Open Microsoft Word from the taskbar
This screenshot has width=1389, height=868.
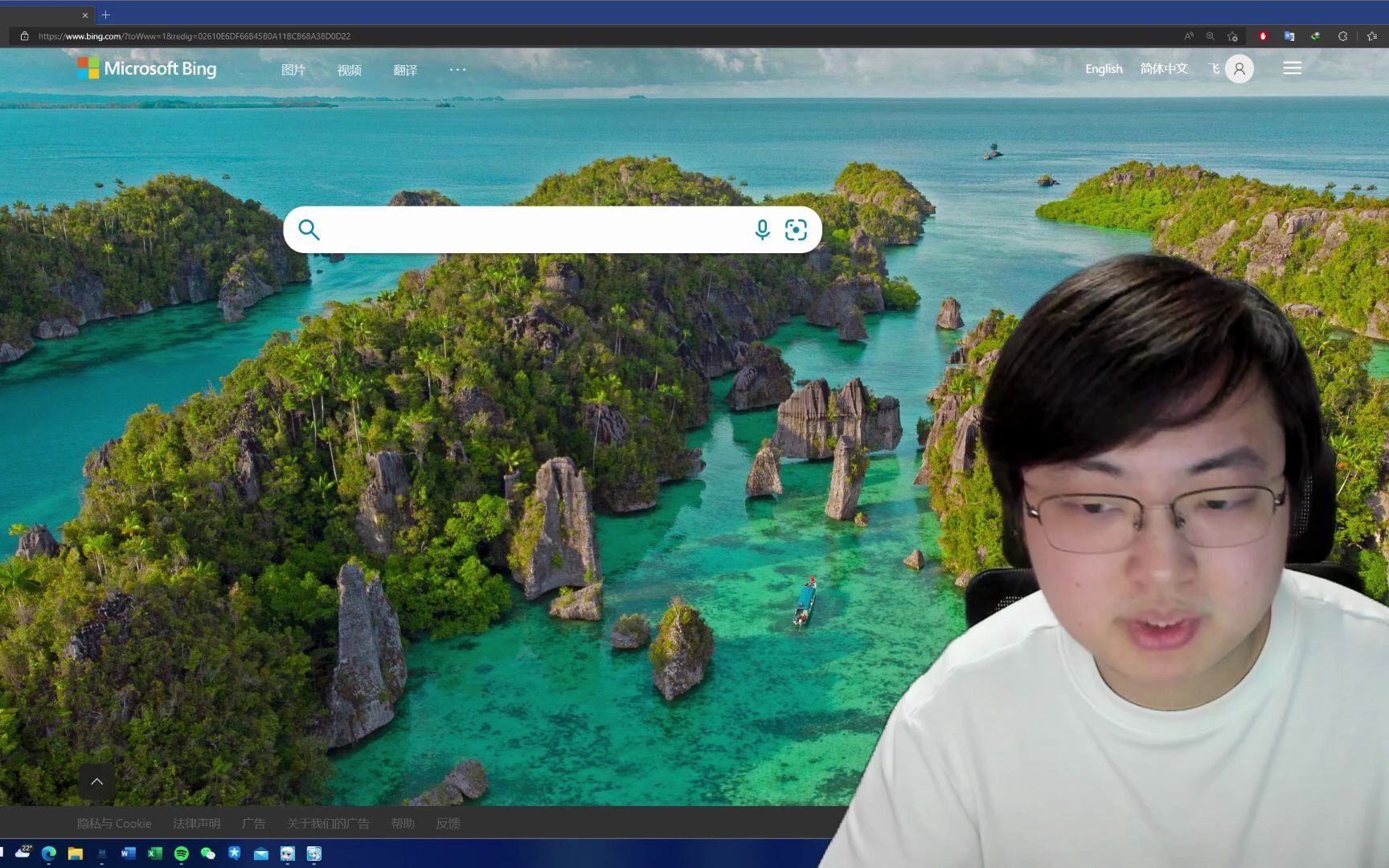pos(126,854)
